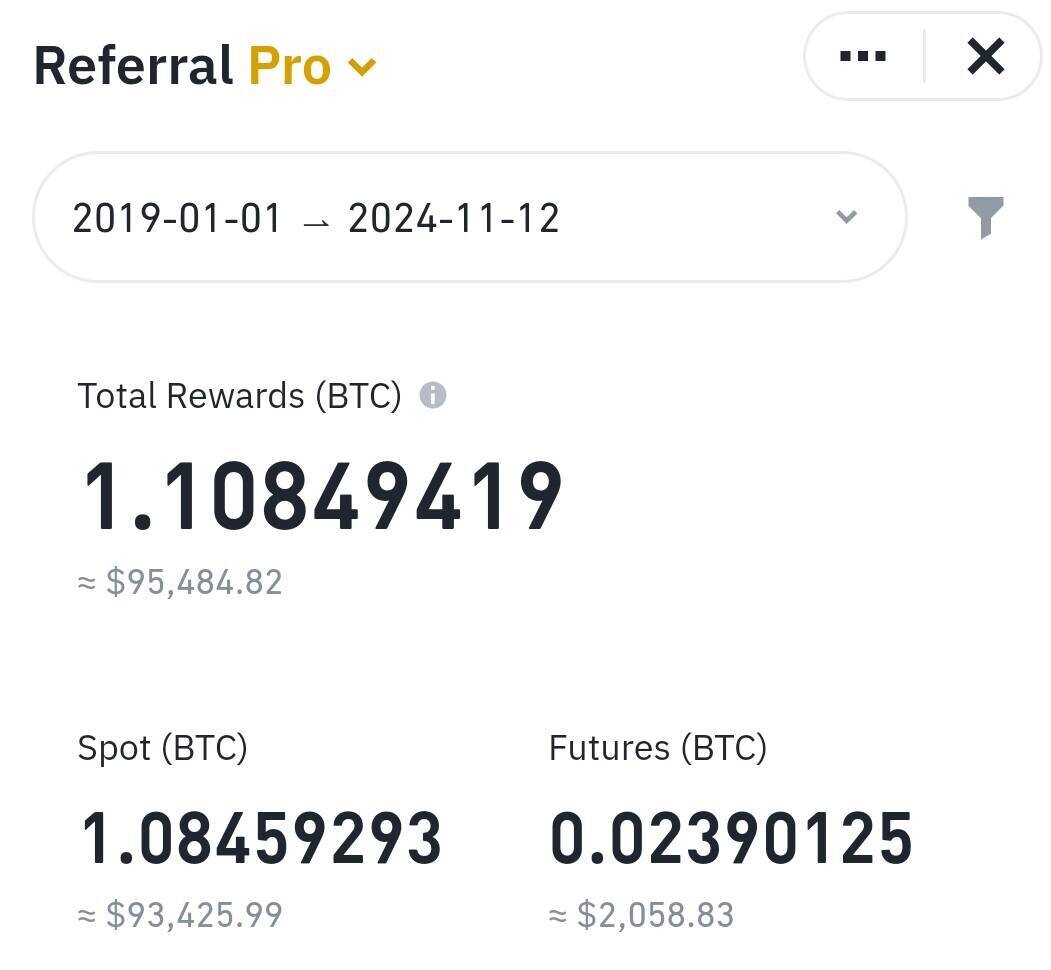Click the arrow between the two dates

(315, 221)
